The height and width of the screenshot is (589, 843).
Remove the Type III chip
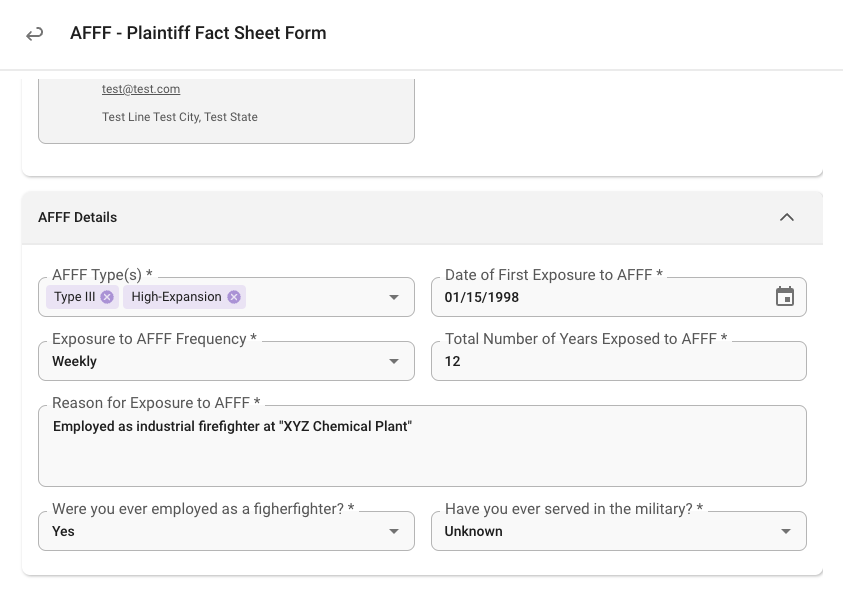pos(107,297)
